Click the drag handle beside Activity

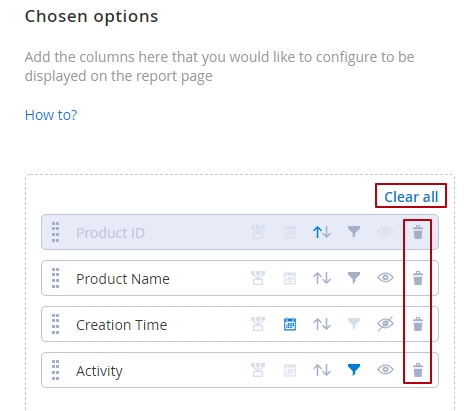(x=56, y=370)
